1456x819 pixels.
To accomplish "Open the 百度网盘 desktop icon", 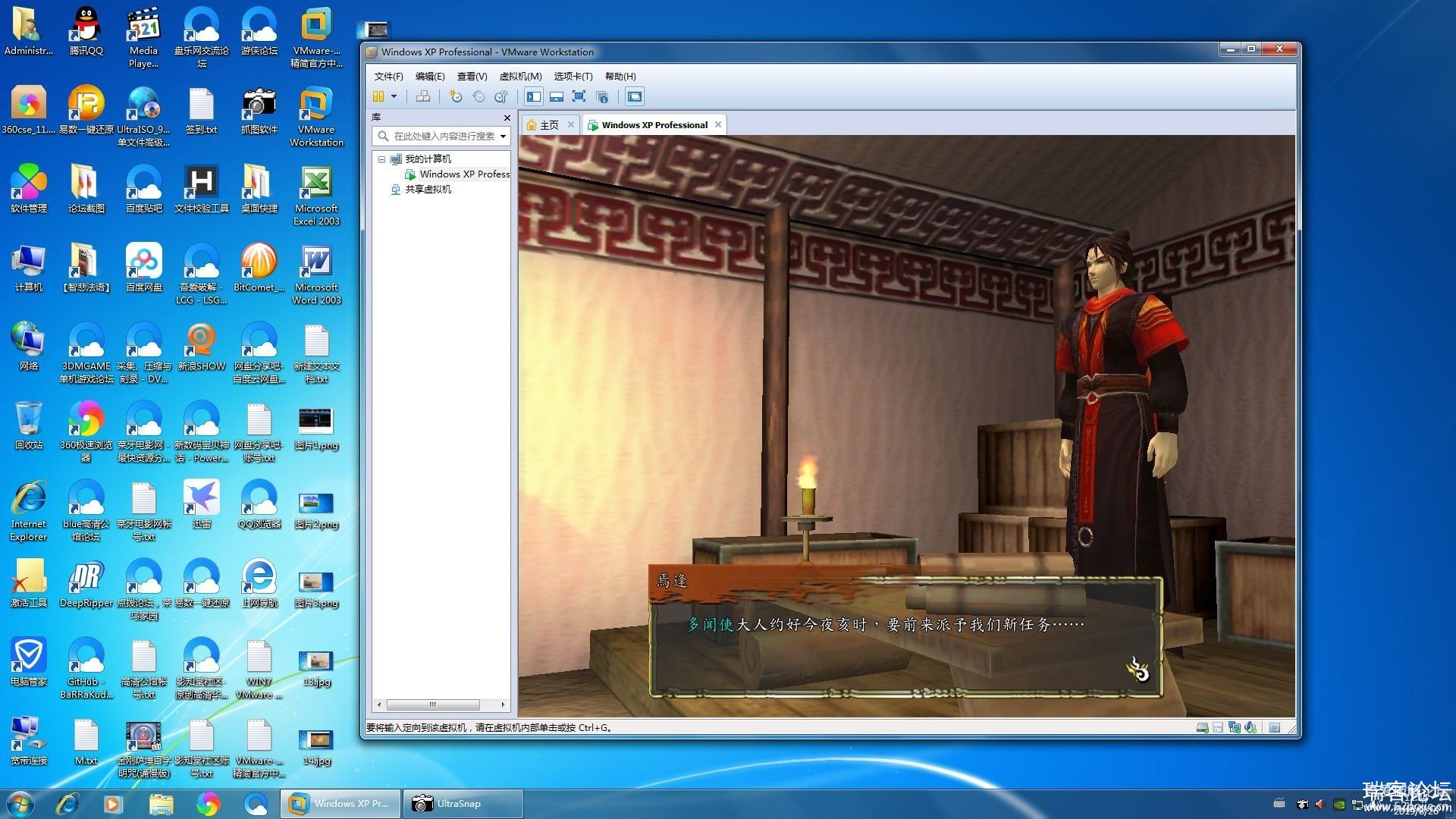I will pos(143,268).
